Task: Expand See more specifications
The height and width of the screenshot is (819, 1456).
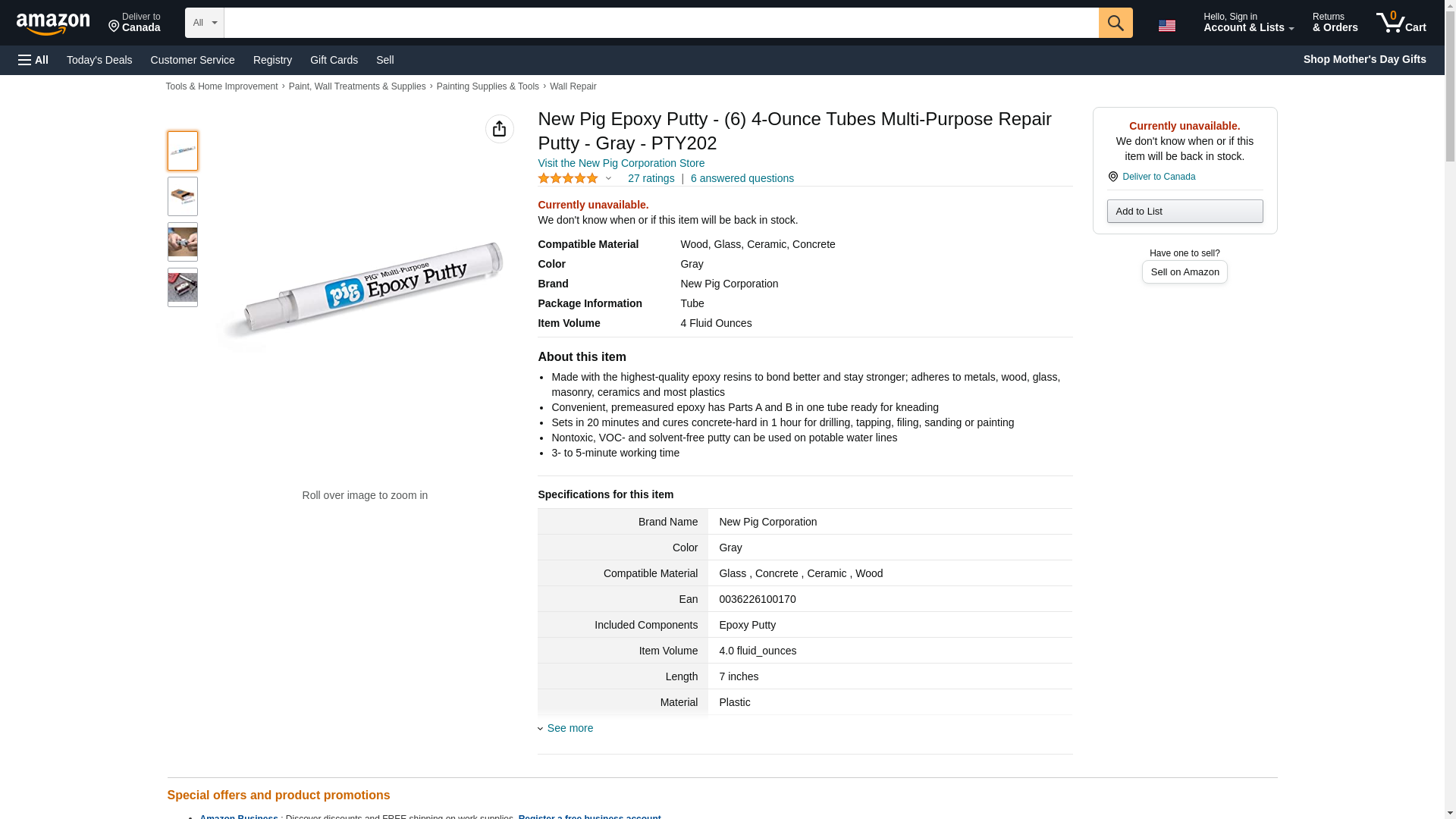Action: [570, 728]
